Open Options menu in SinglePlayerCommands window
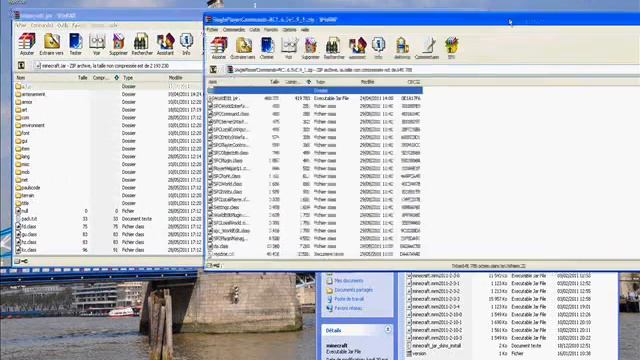 (289, 30)
